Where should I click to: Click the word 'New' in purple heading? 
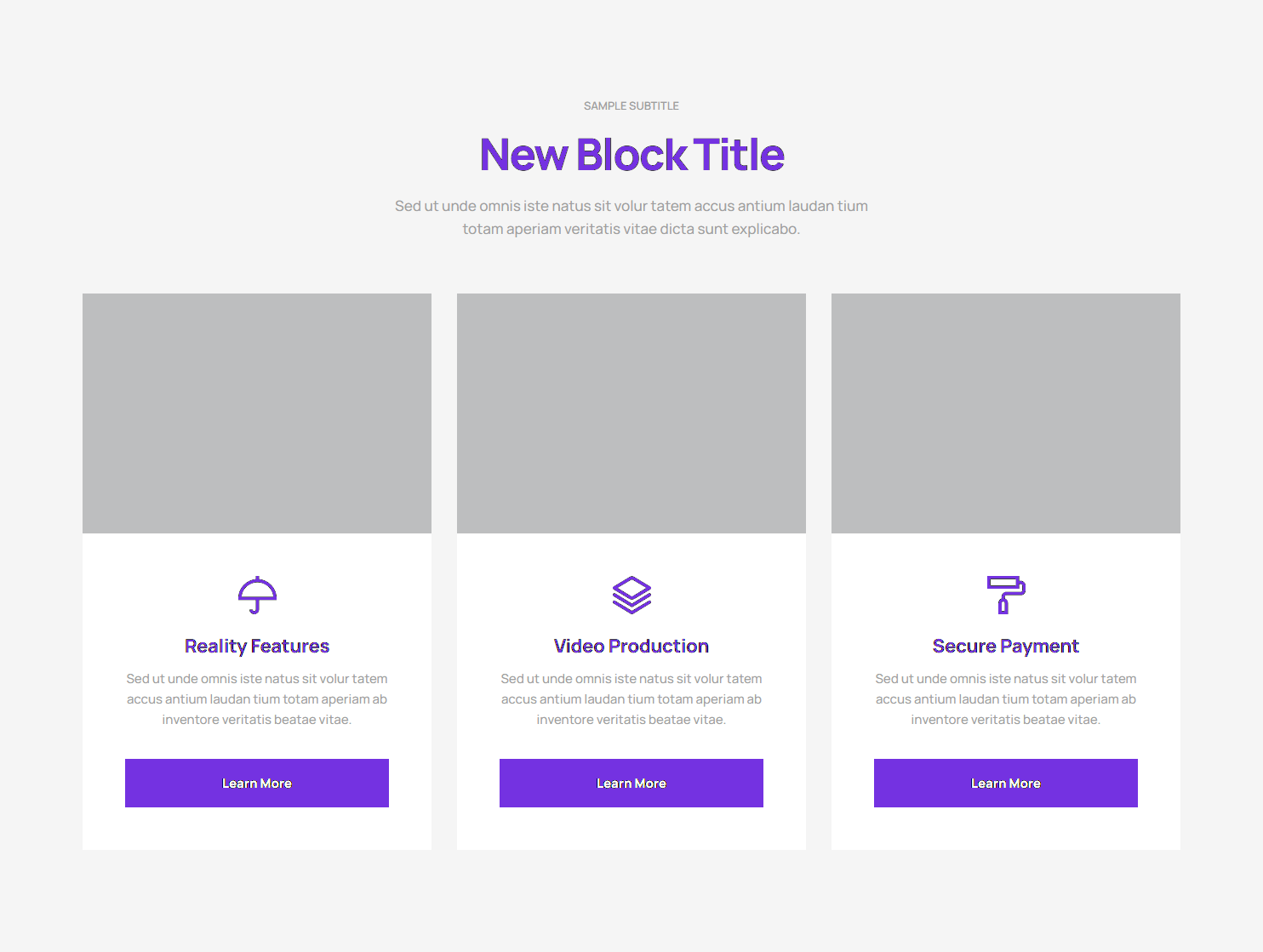pos(523,156)
